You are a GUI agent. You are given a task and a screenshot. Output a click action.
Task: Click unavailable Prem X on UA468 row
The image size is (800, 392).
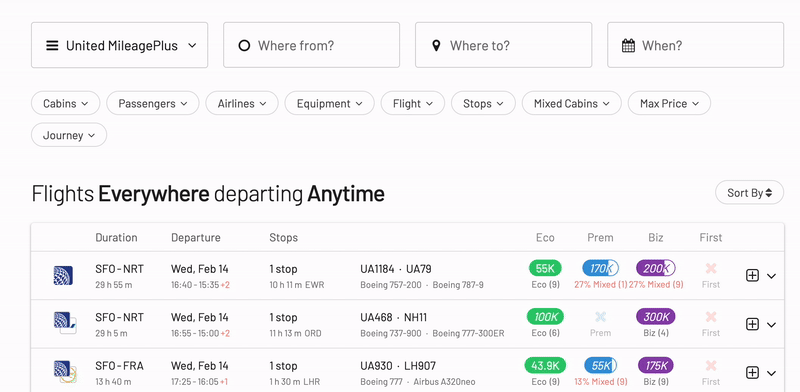click(x=601, y=316)
